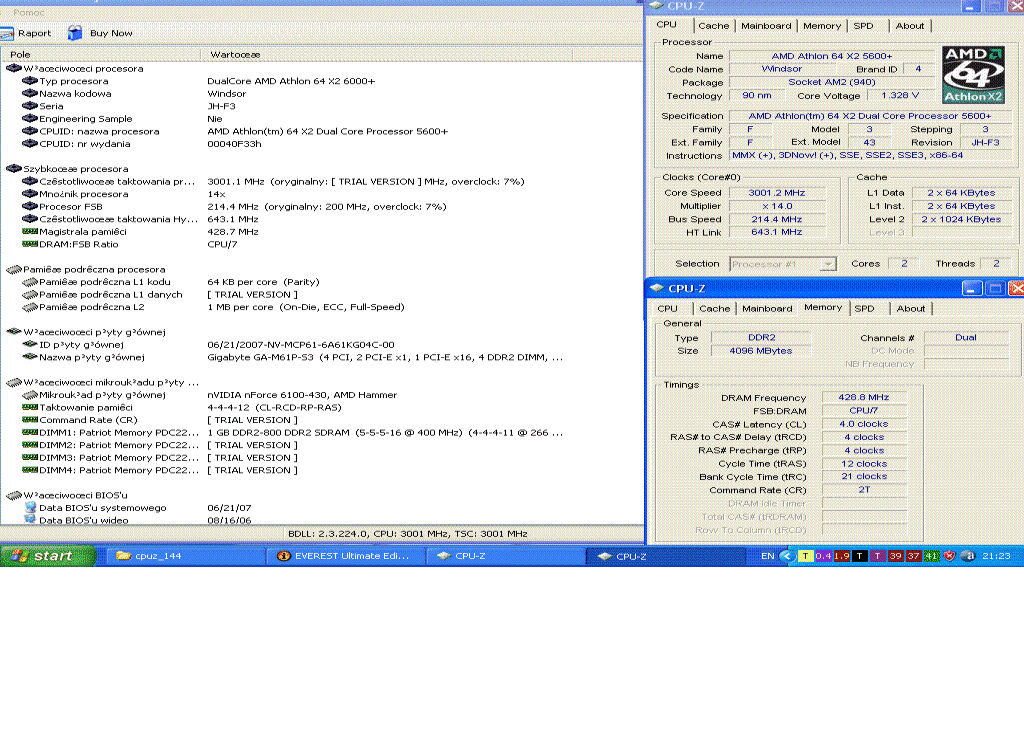Click the W³aœciwoœci BIOS'u section icon
The width and height of the screenshot is (1024, 756).
pyautogui.click(x=14, y=495)
